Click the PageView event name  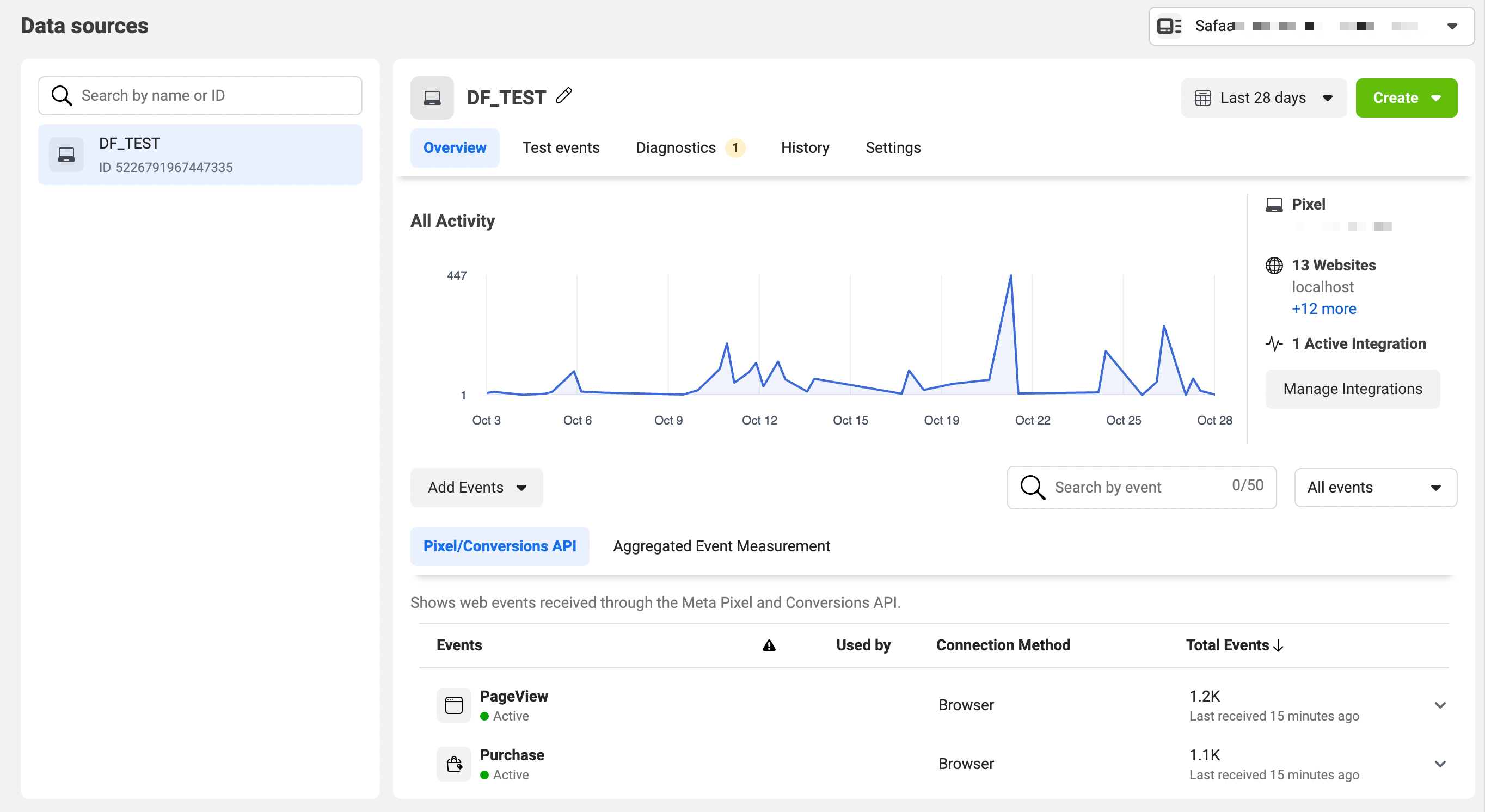coord(514,697)
